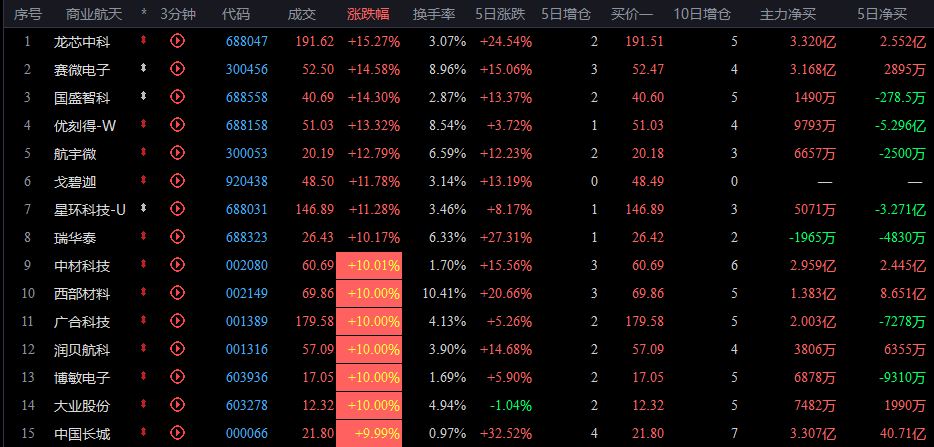The height and width of the screenshot is (447, 934).
Task: Click the +15.27% change value
Action: point(374,42)
